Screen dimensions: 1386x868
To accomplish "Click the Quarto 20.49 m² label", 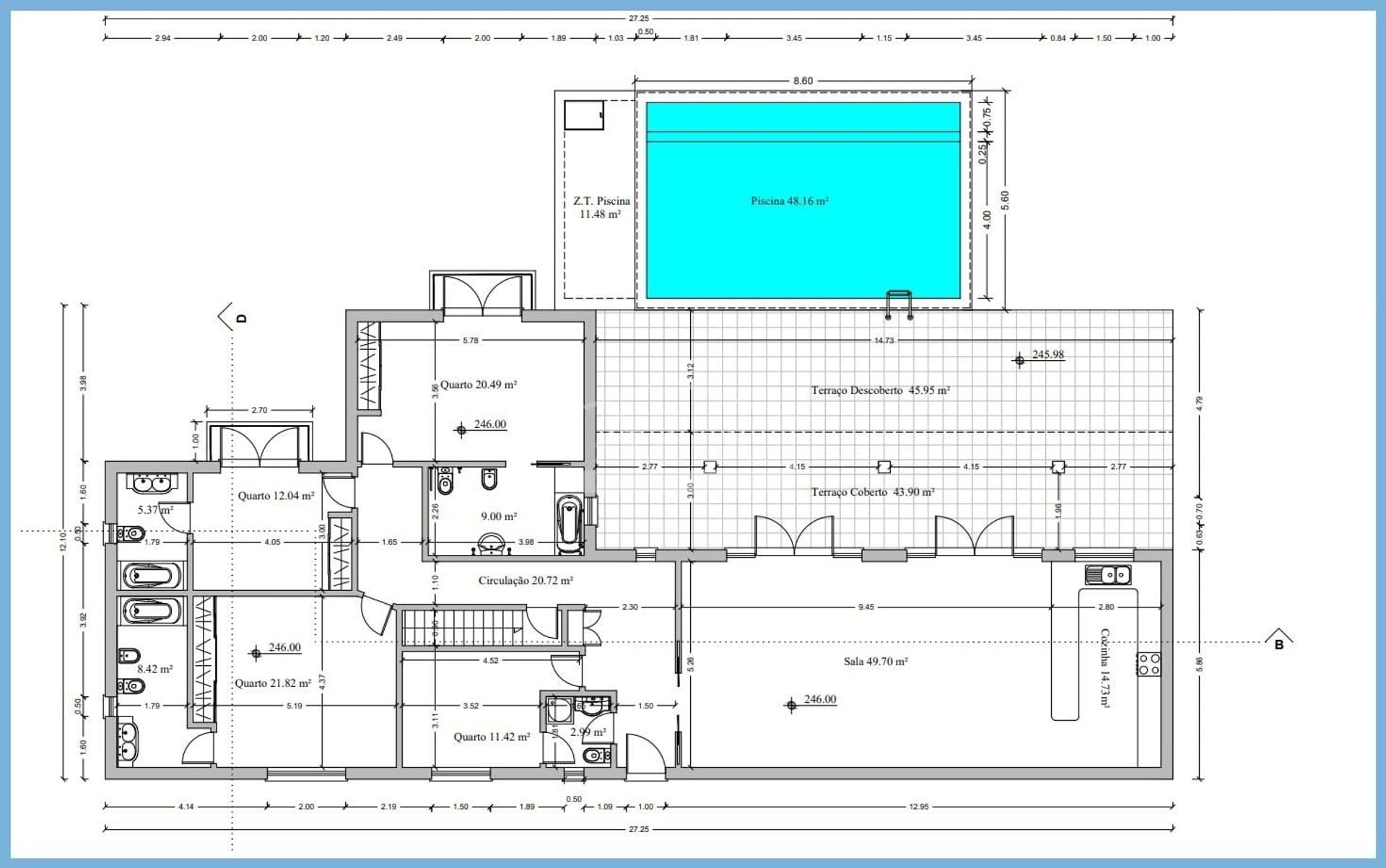I will coord(479,385).
